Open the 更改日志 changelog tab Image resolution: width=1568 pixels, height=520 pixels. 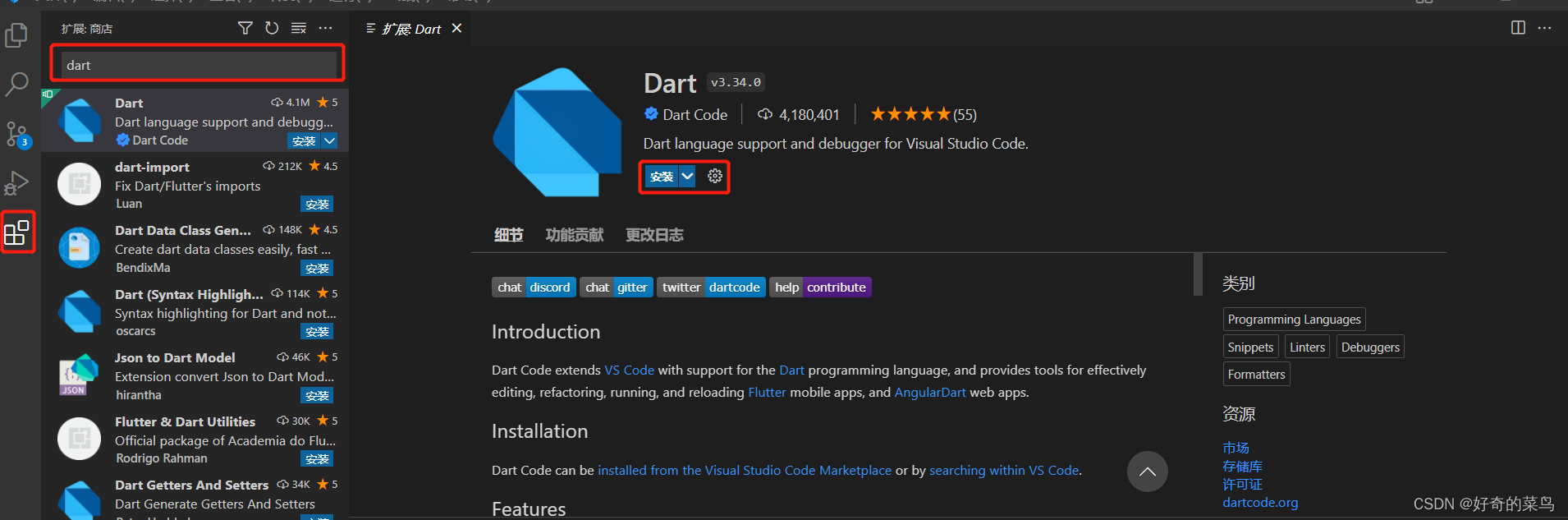point(654,235)
